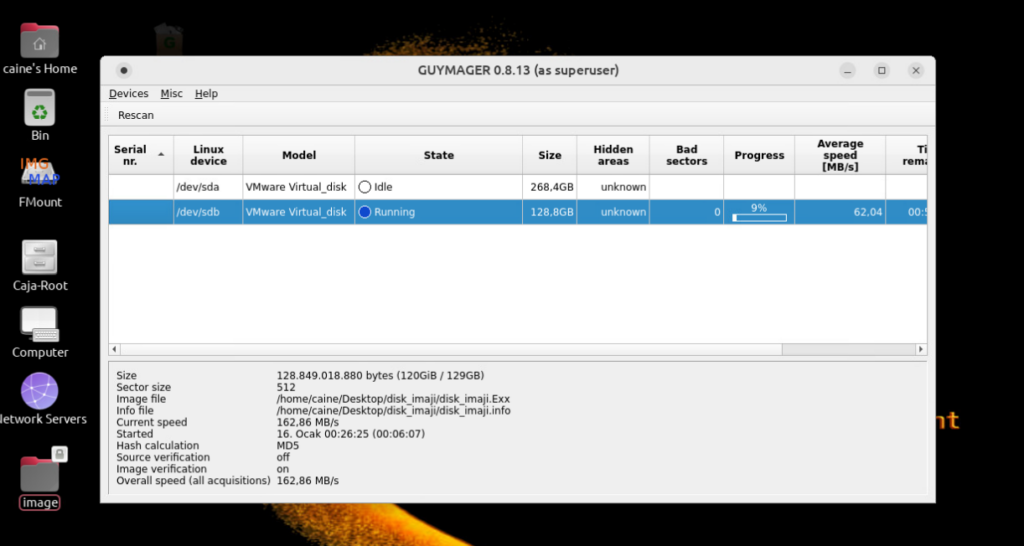Click the unknown hidden areas cell of /dev/sda

pos(613,187)
